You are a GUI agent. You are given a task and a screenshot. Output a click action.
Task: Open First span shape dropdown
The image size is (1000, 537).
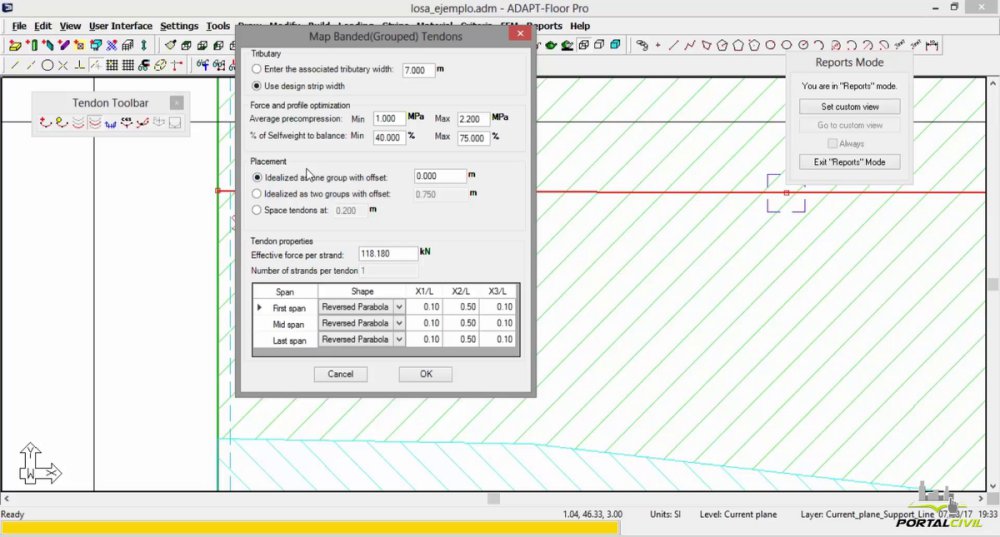[x=399, y=307]
